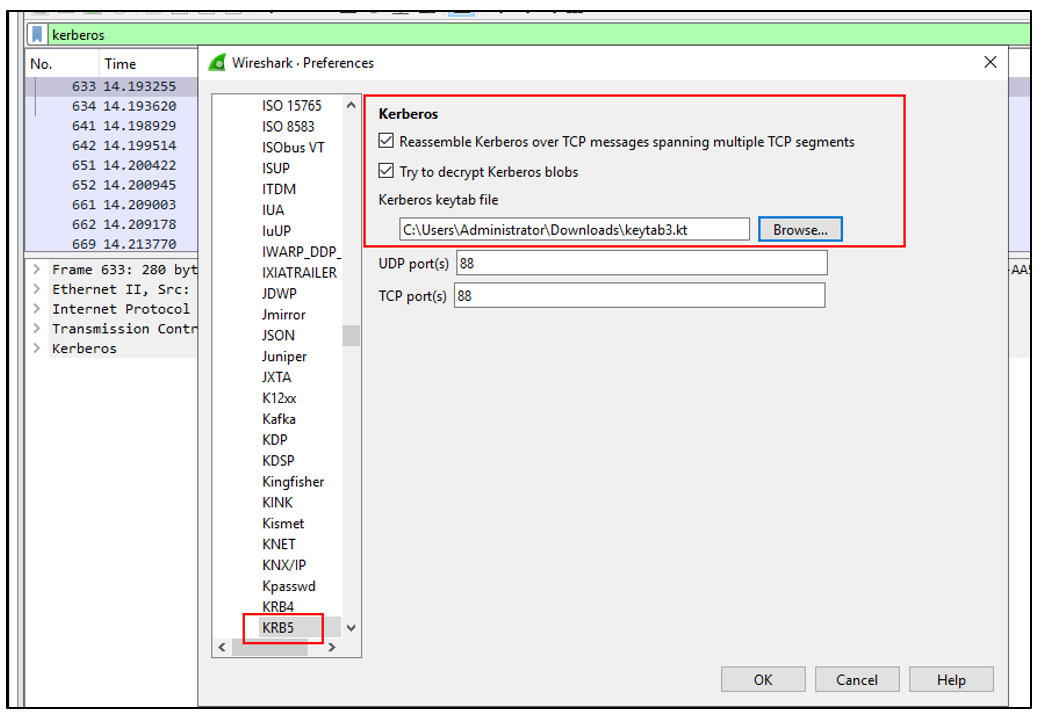This screenshot has width=1041, height=715.
Task: Click Browse to choose keytab file
Action: pyautogui.click(x=800, y=229)
